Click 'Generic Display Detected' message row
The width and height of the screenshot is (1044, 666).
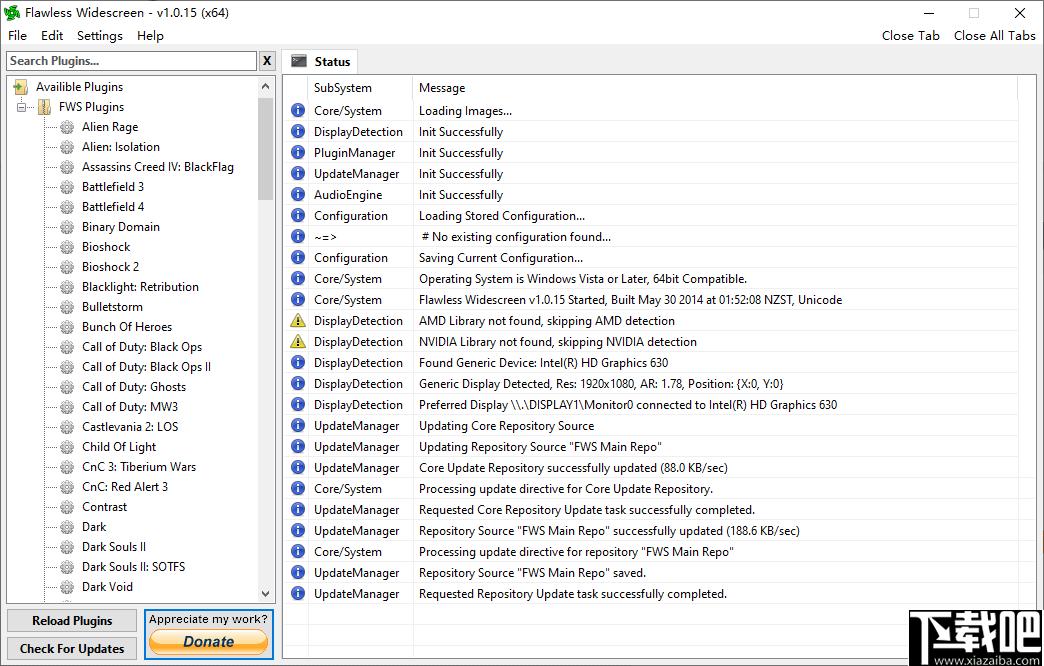(x=601, y=384)
